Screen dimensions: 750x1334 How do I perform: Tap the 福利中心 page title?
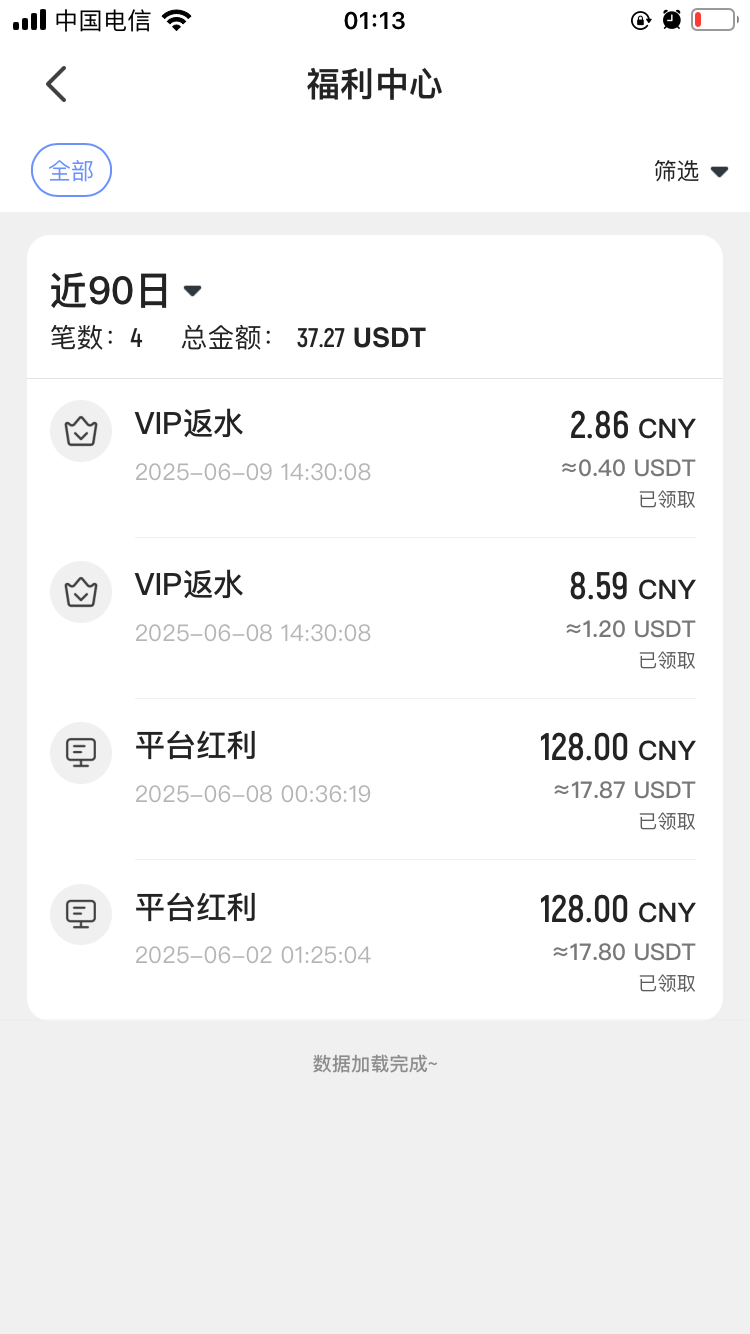click(374, 85)
